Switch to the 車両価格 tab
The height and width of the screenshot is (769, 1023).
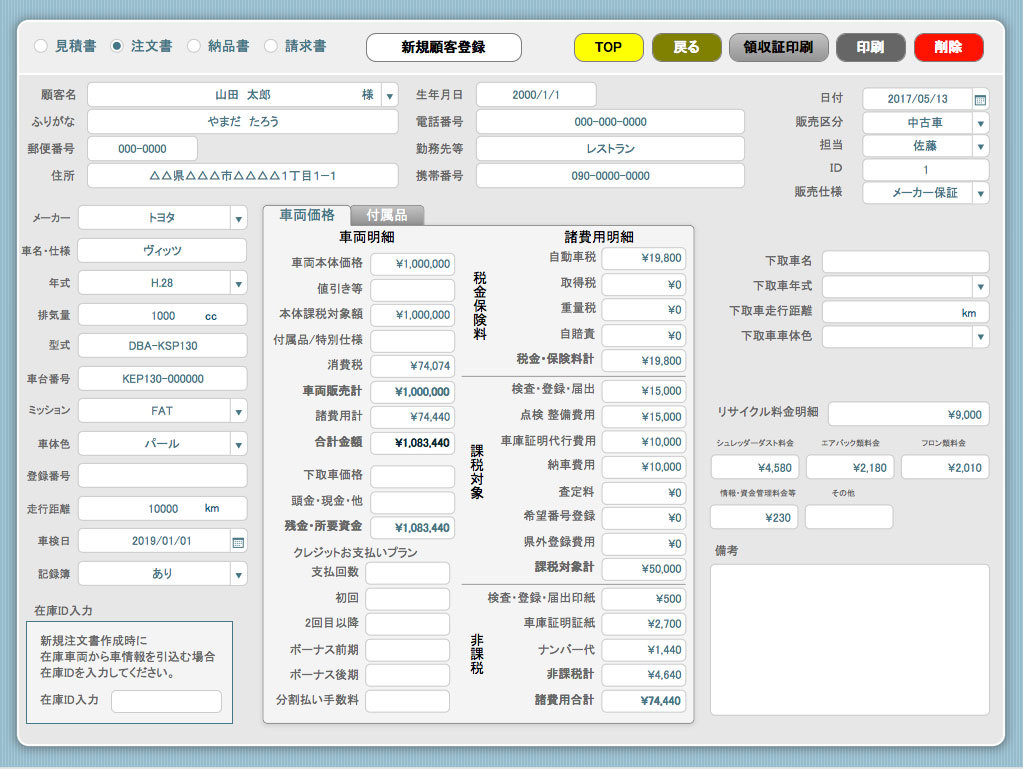pos(307,215)
